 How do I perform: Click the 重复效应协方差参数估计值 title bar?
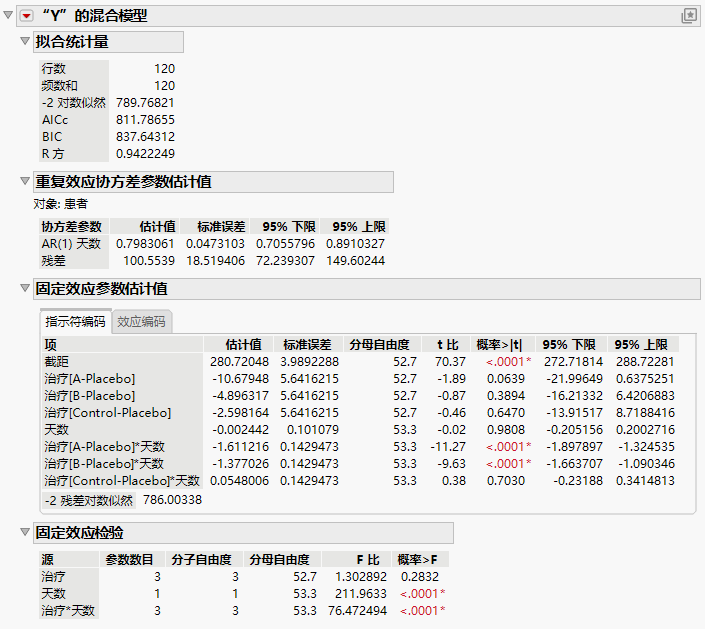[x=213, y=182]
